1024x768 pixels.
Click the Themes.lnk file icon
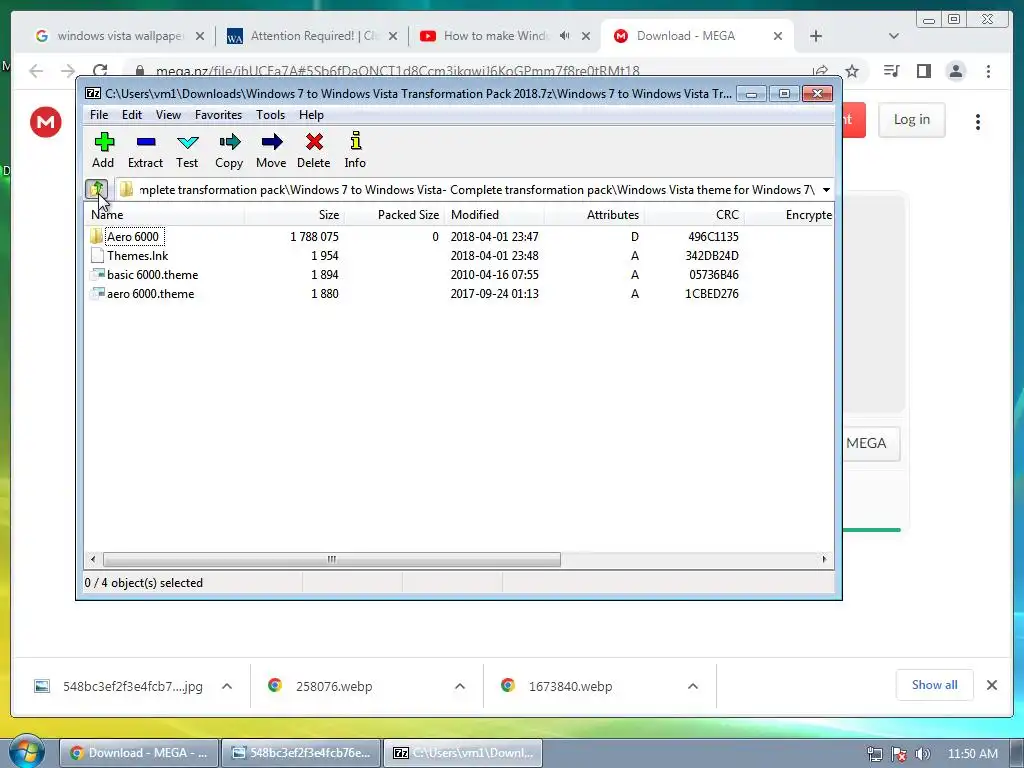pyautogui.click(x=97, y=255)
